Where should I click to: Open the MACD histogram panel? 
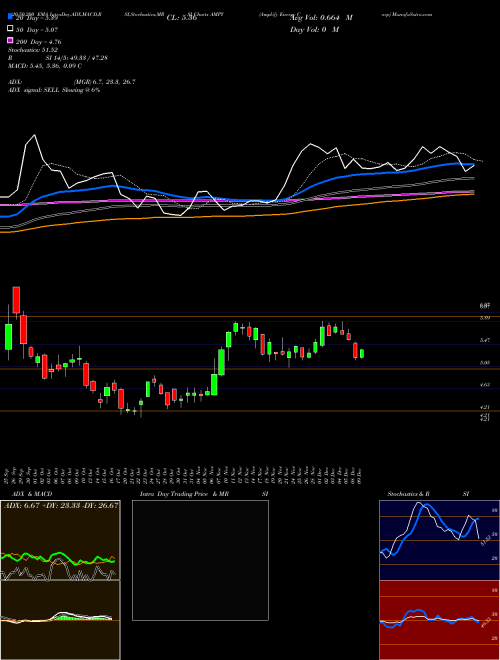pyautogui.click(x=60, y=620)
